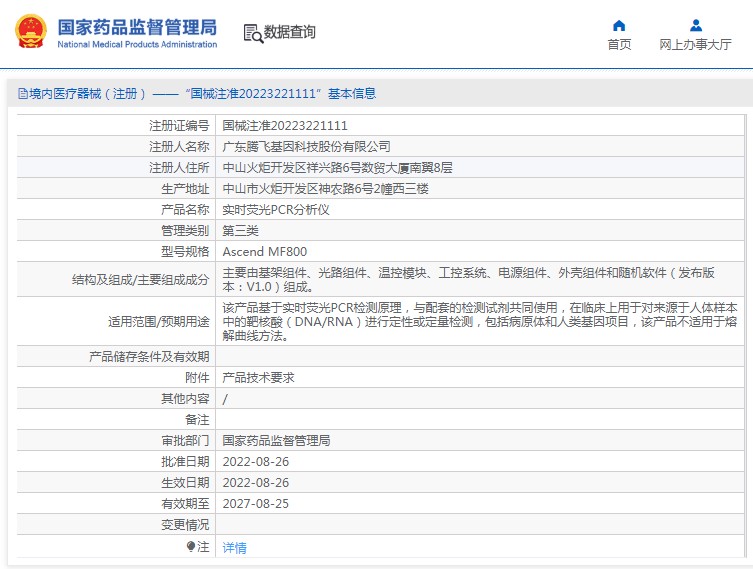Select product name 实时荧光PCR分析仪
Image resolution: width=753 pixels, height=569 pixels.
pos(276,210)
